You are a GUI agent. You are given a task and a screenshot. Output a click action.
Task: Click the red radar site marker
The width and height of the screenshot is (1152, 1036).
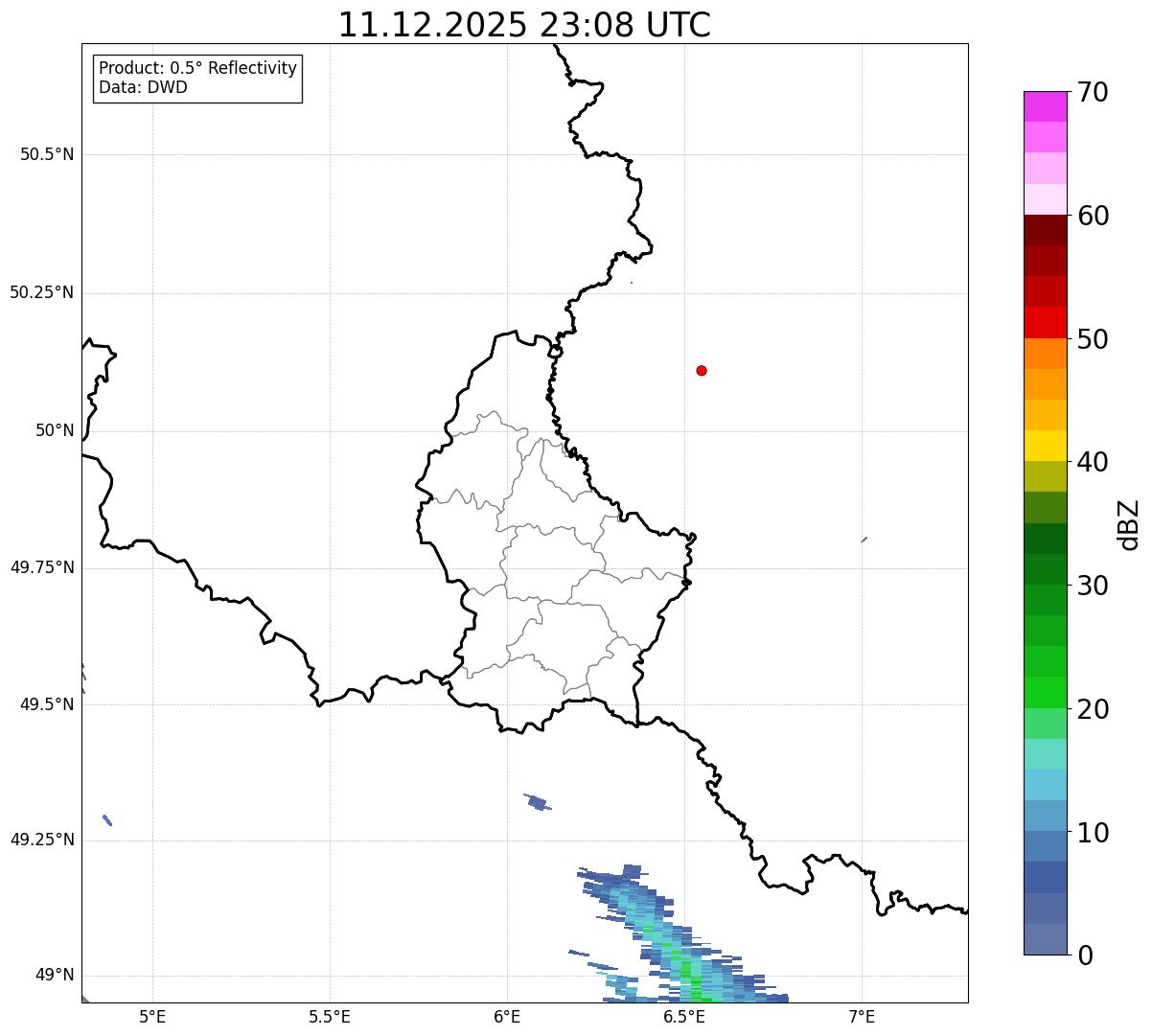click(x=702, y=370)
